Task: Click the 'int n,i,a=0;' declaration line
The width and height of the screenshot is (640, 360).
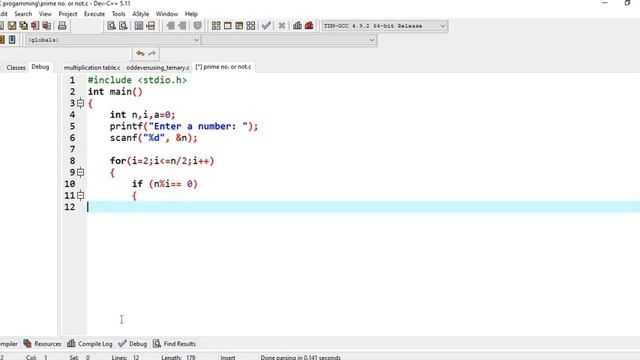Action: pos(142,115)
